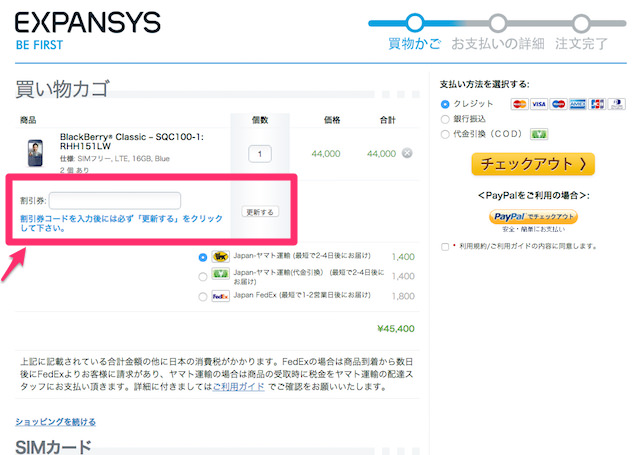Click the Yamato black cat shipping icon

click(220, 256)
